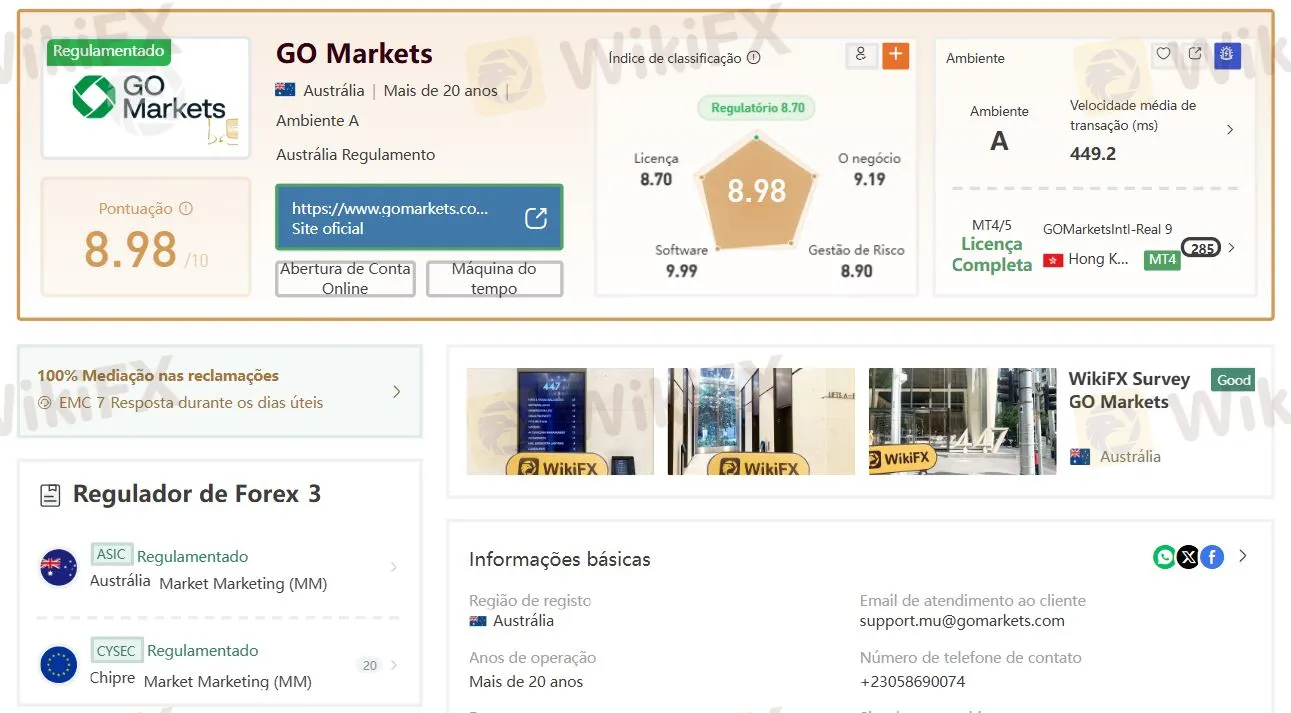
Task: Click the Pontuação info icon
Action: (185, 209)
